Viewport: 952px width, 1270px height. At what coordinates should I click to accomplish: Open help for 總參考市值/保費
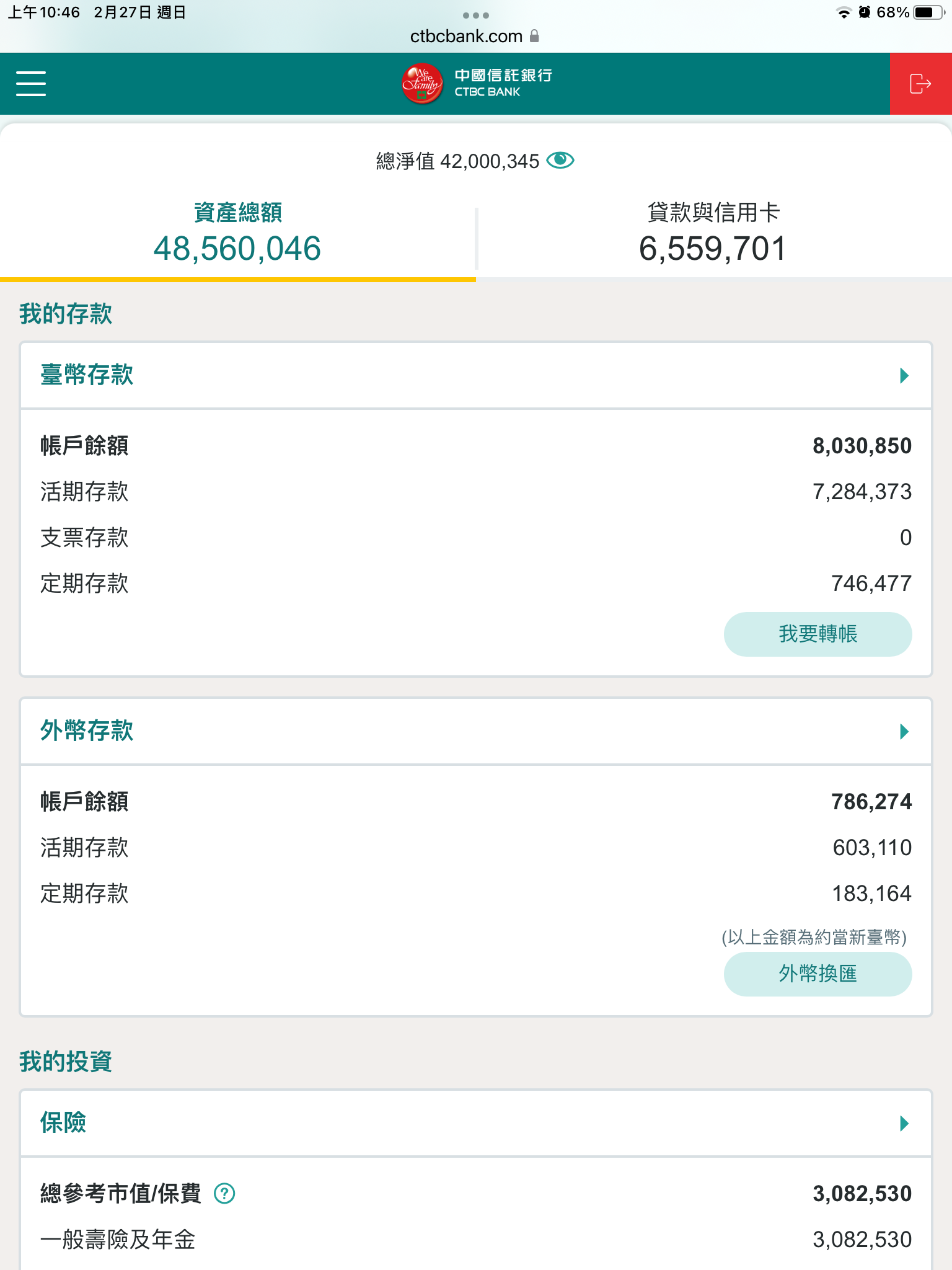click(x=224, y=1193)
